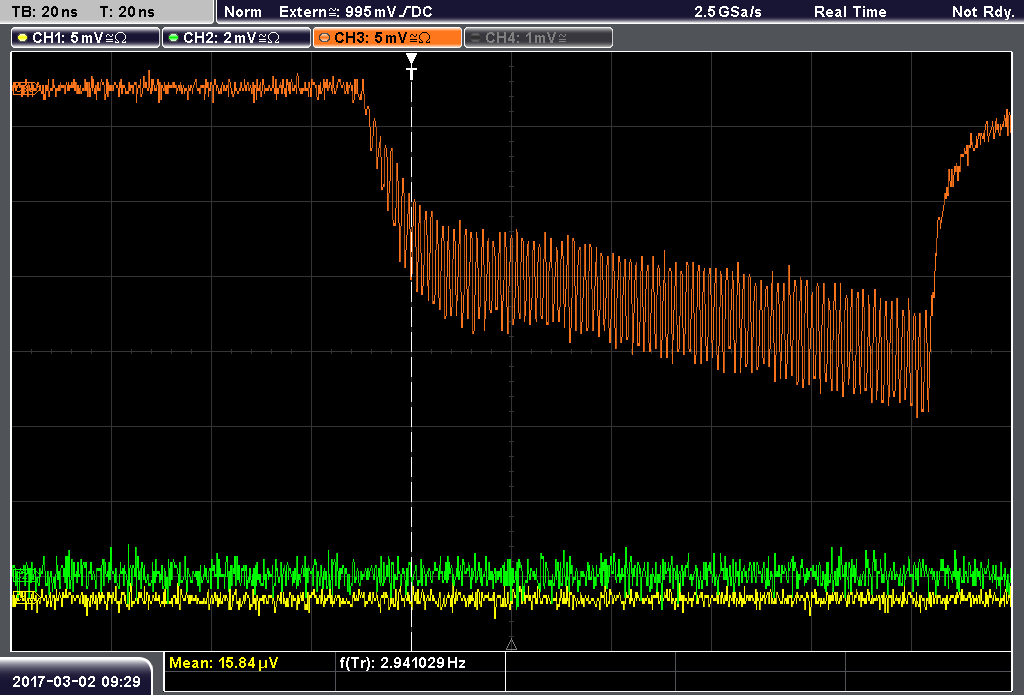Click the Not Rdy. status indicator

[982, 12]
